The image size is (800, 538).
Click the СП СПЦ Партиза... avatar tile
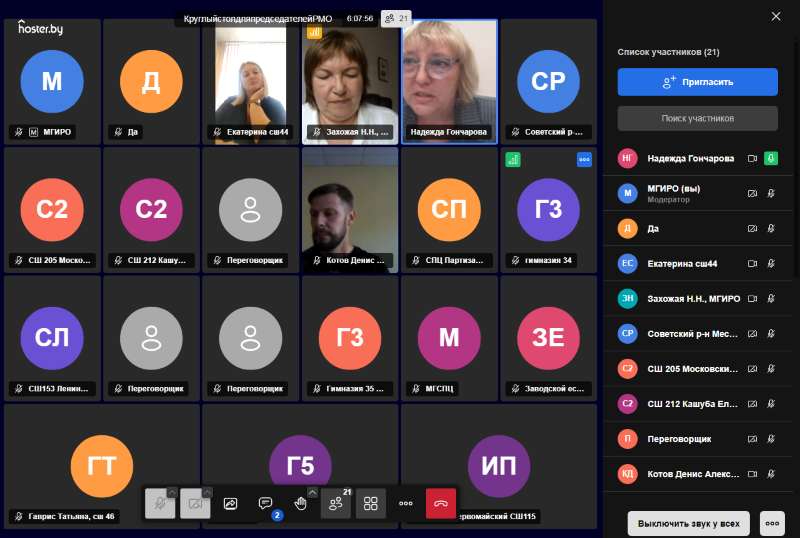click(x=449, y=210)
